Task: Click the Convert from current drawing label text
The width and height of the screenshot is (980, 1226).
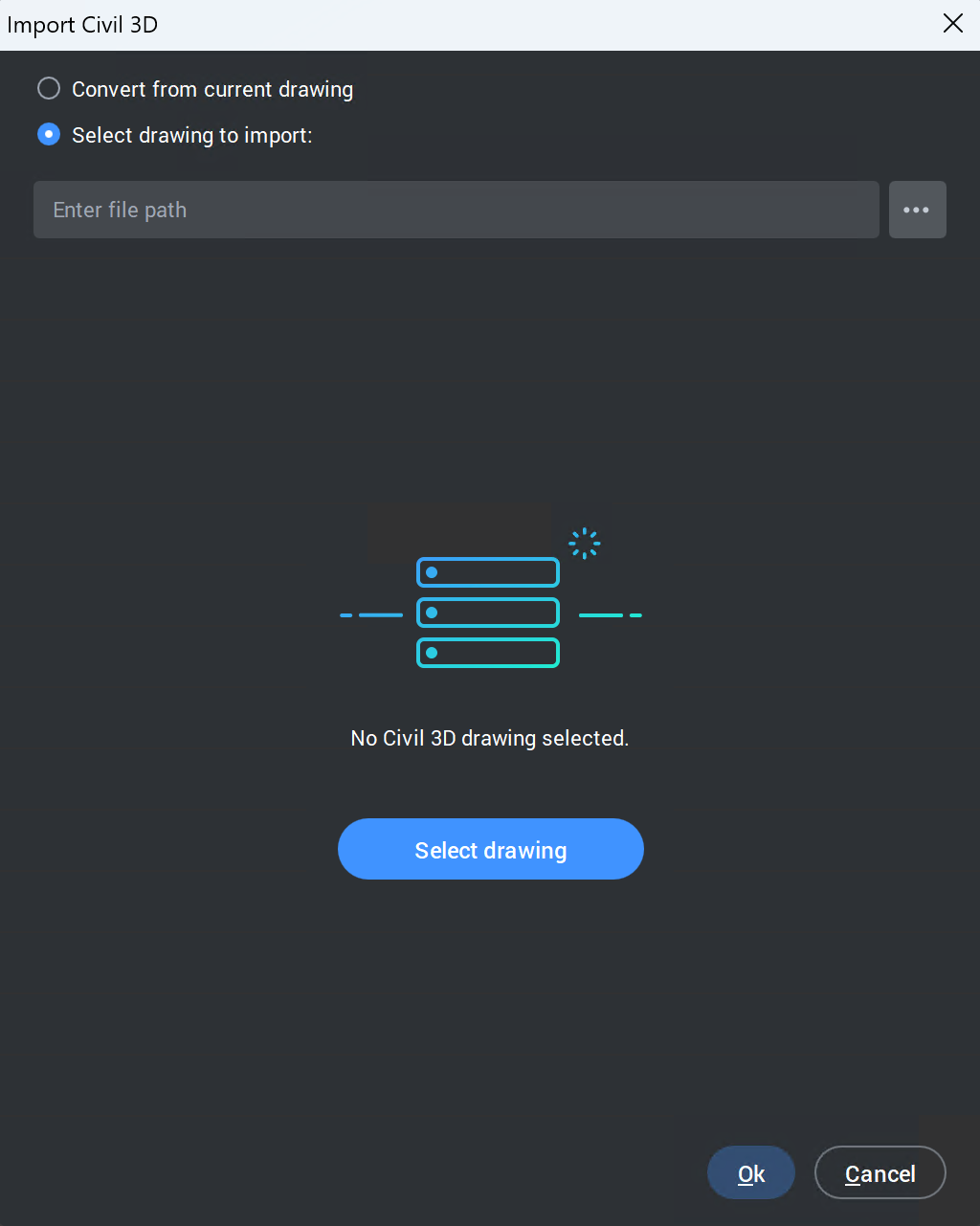Action: point(212,89)
